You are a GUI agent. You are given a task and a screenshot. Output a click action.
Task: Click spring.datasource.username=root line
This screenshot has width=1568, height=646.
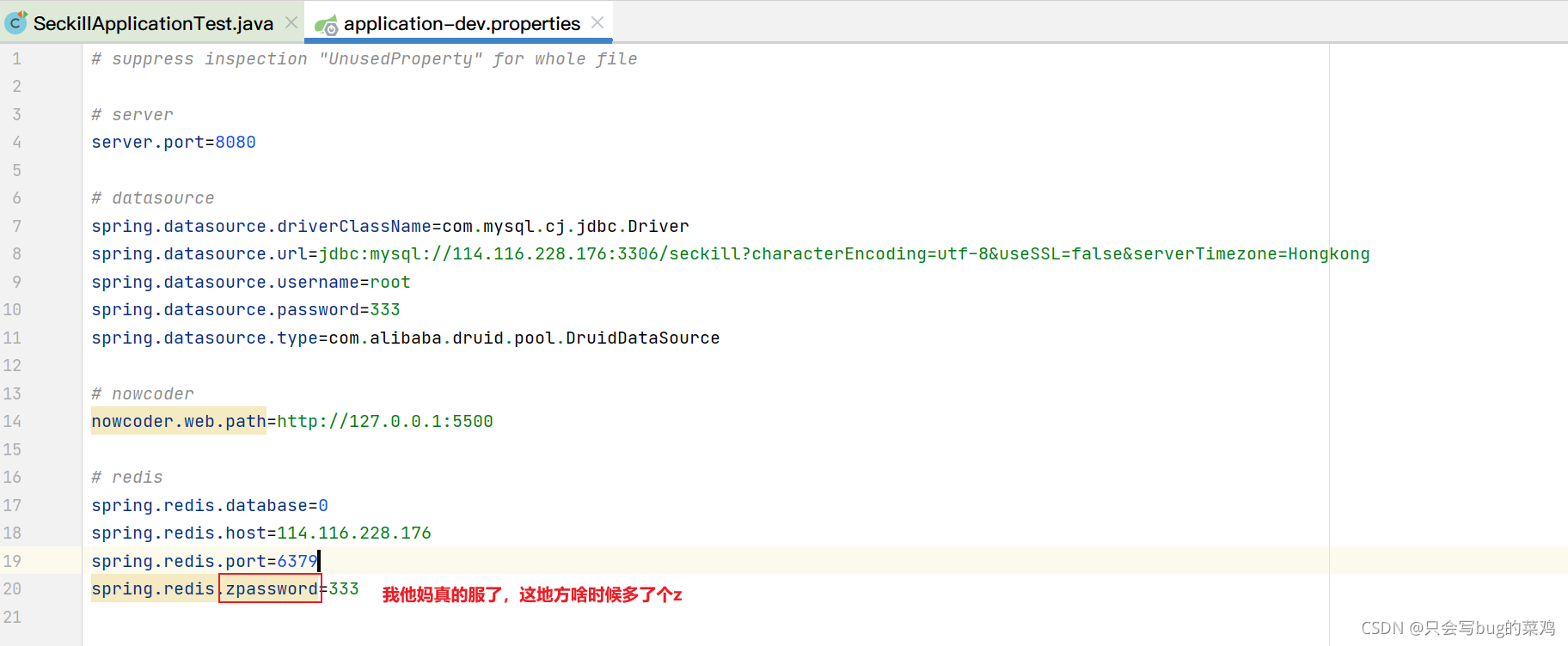coord(251,282)
